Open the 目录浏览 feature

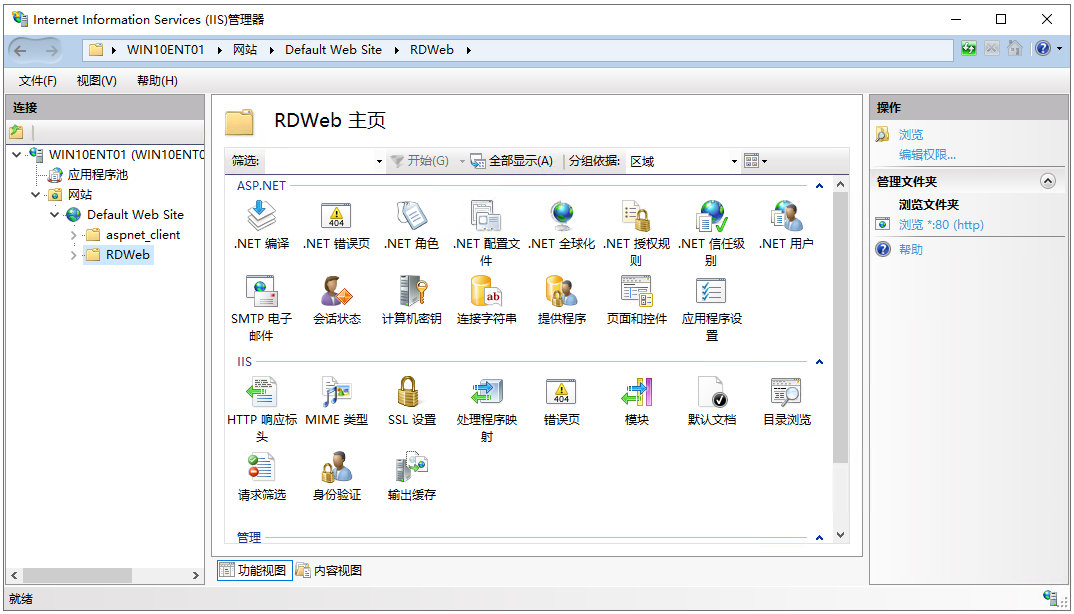[x=786, y=401]
